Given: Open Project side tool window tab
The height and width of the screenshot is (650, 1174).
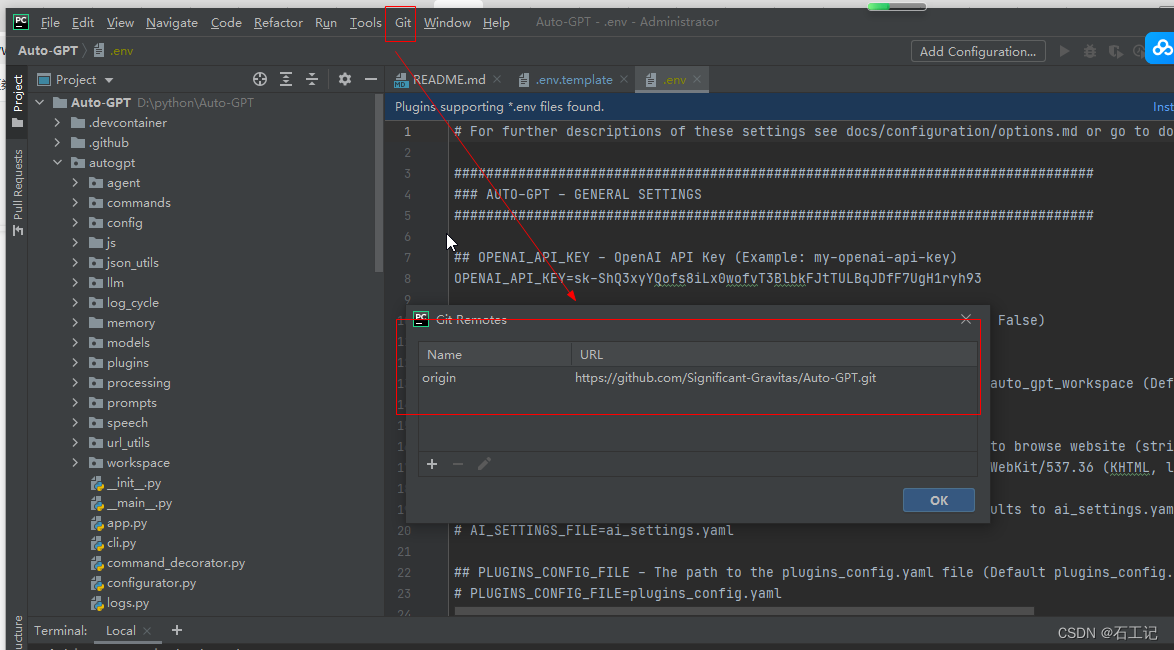Looking at the screenshot, I should [x=18, y=100].
